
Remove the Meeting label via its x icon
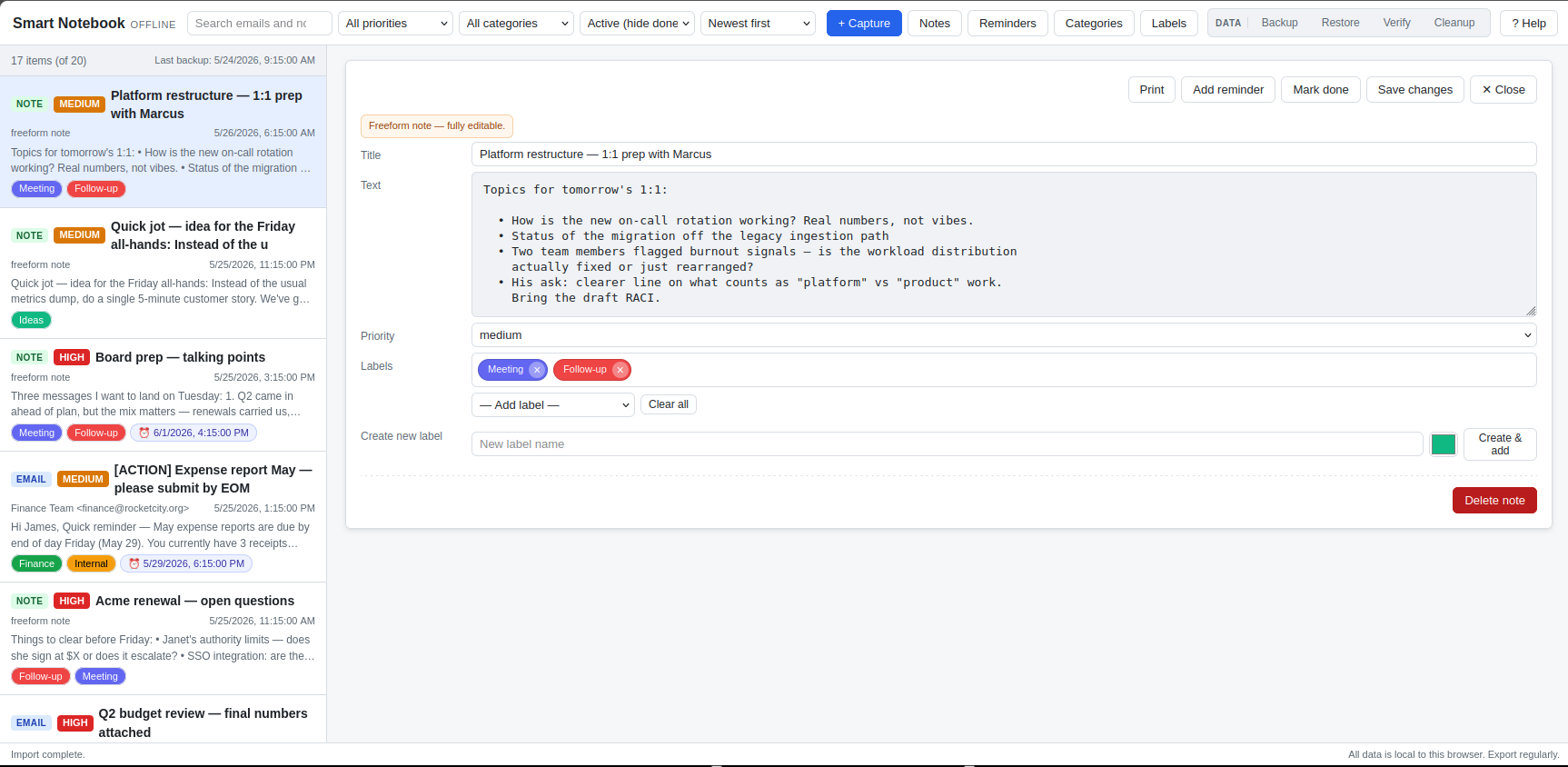pos(537,370)
